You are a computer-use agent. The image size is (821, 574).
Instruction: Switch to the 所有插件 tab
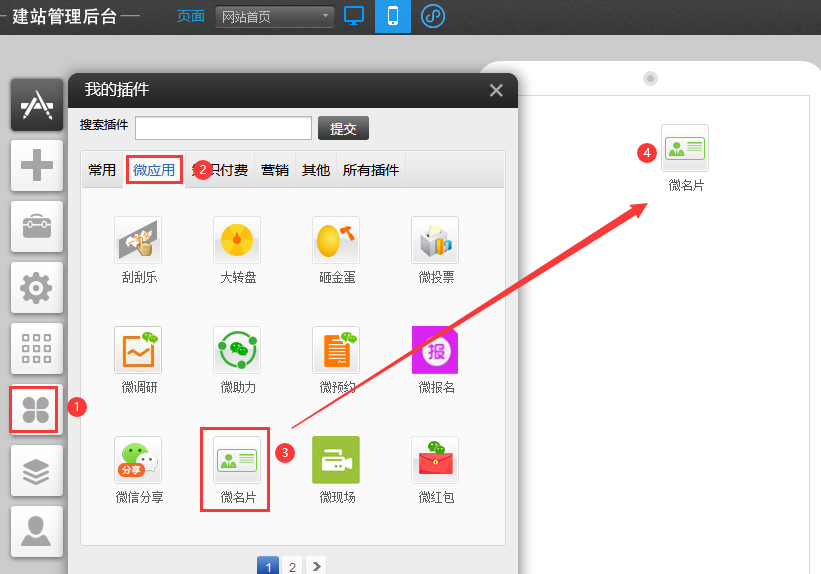371,170
